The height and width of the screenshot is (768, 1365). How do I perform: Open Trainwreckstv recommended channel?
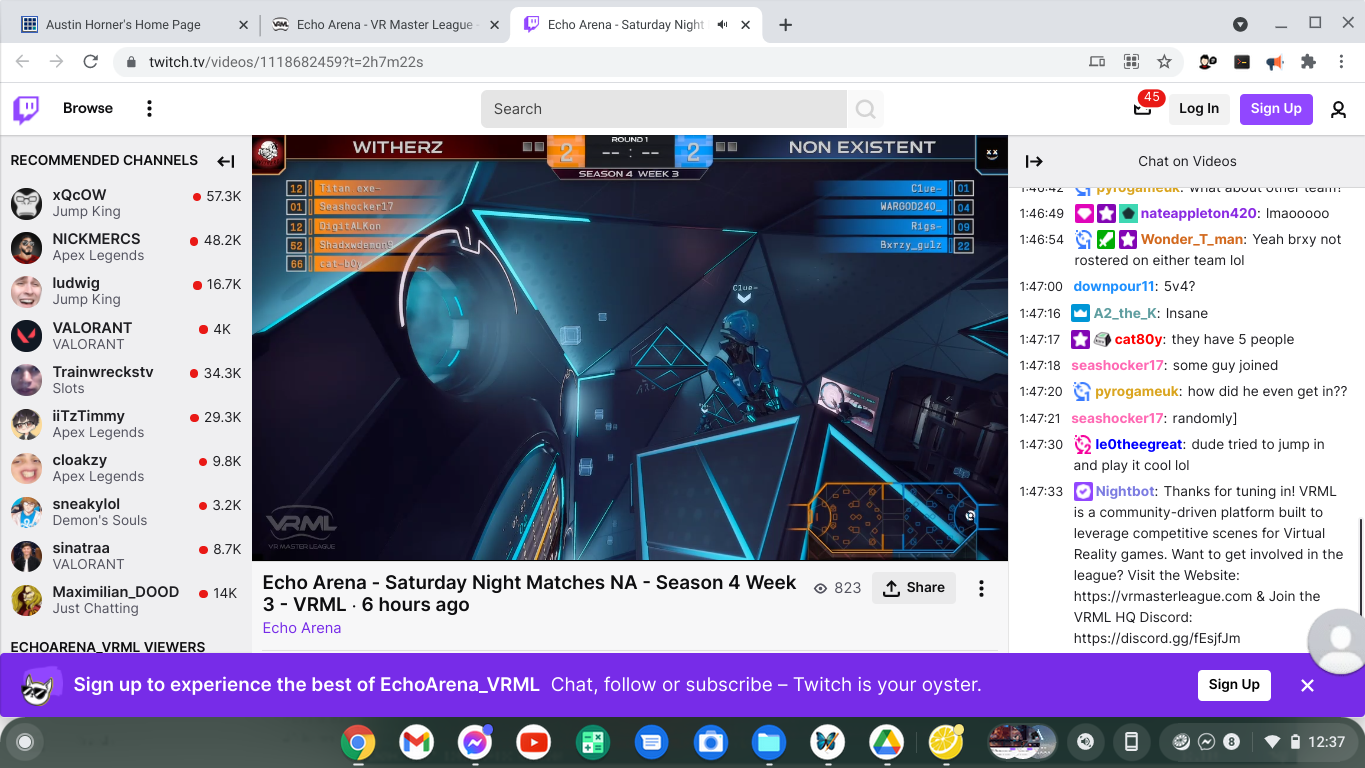pos(125,380)
